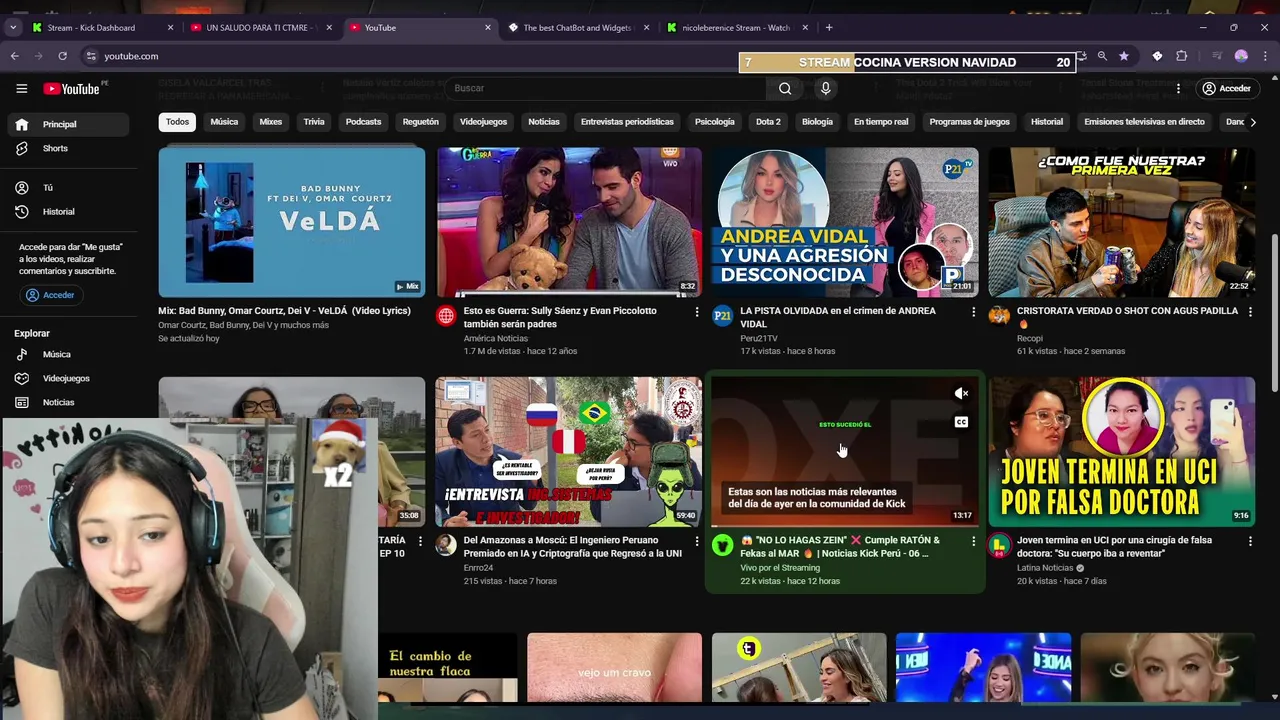Screen dimensions: 1280x720
Task: Select the Dota 2 filter chip
Action: pos(768,122)
